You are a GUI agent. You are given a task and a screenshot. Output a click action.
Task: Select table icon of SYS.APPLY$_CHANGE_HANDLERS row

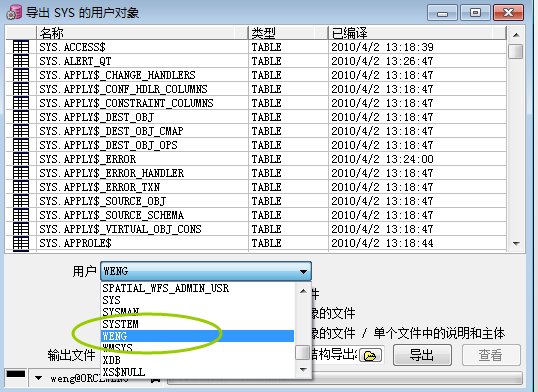(21, 75)
